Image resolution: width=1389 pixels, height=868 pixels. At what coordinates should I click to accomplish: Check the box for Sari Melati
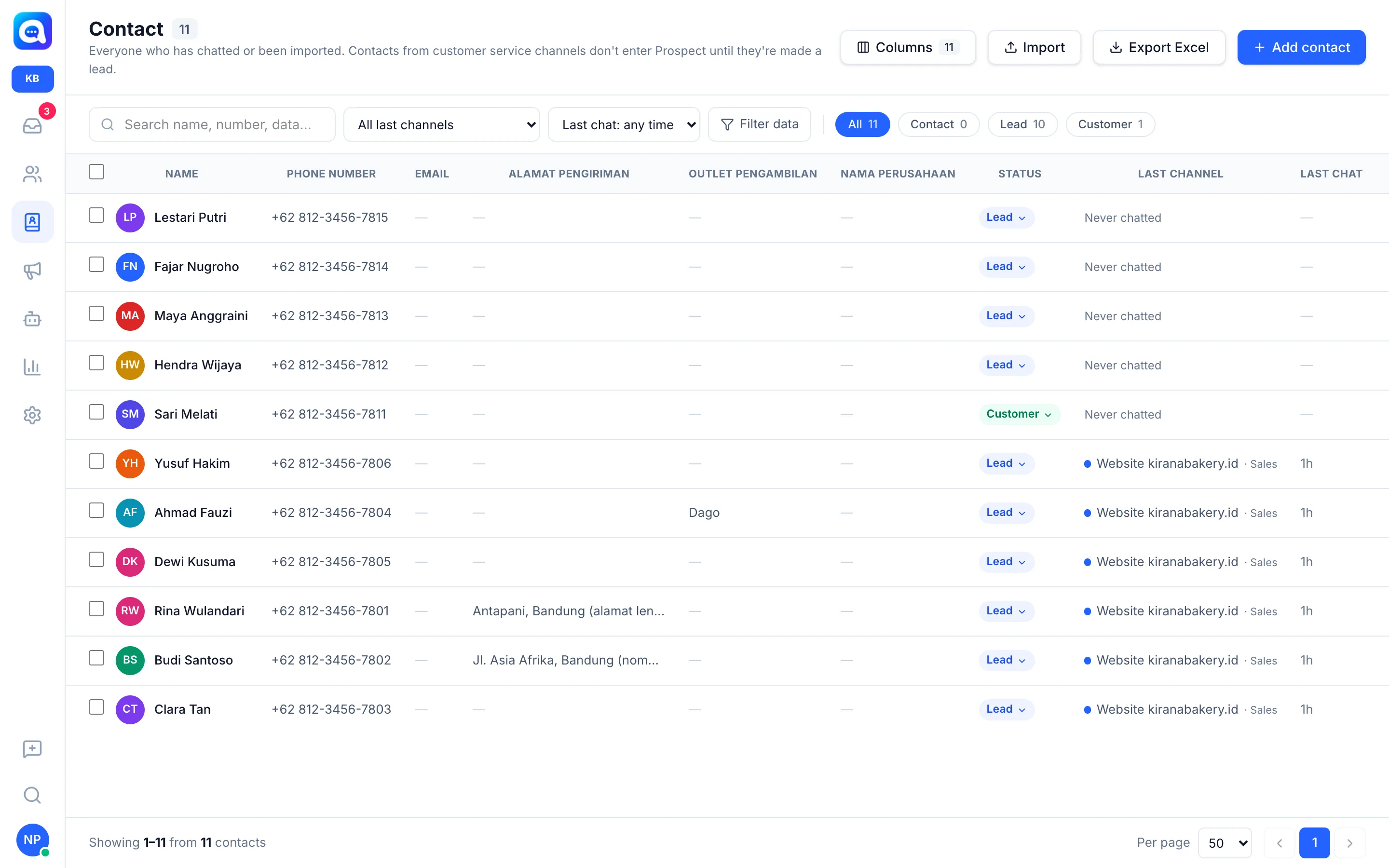pyautogui.click(x=96, y=412)
